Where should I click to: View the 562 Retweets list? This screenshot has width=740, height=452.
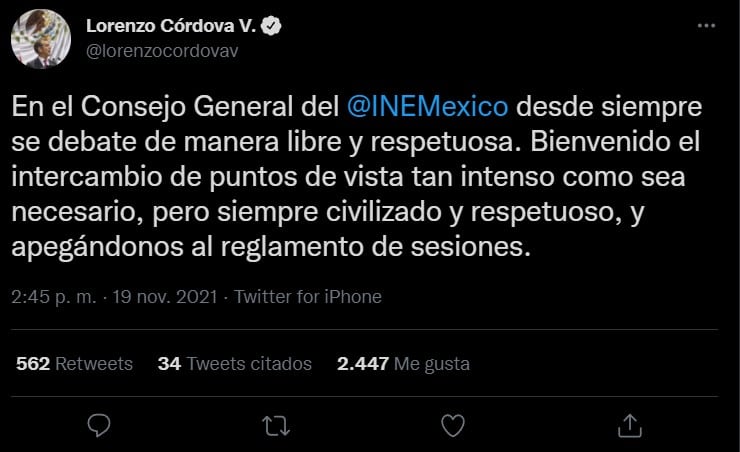75,364
